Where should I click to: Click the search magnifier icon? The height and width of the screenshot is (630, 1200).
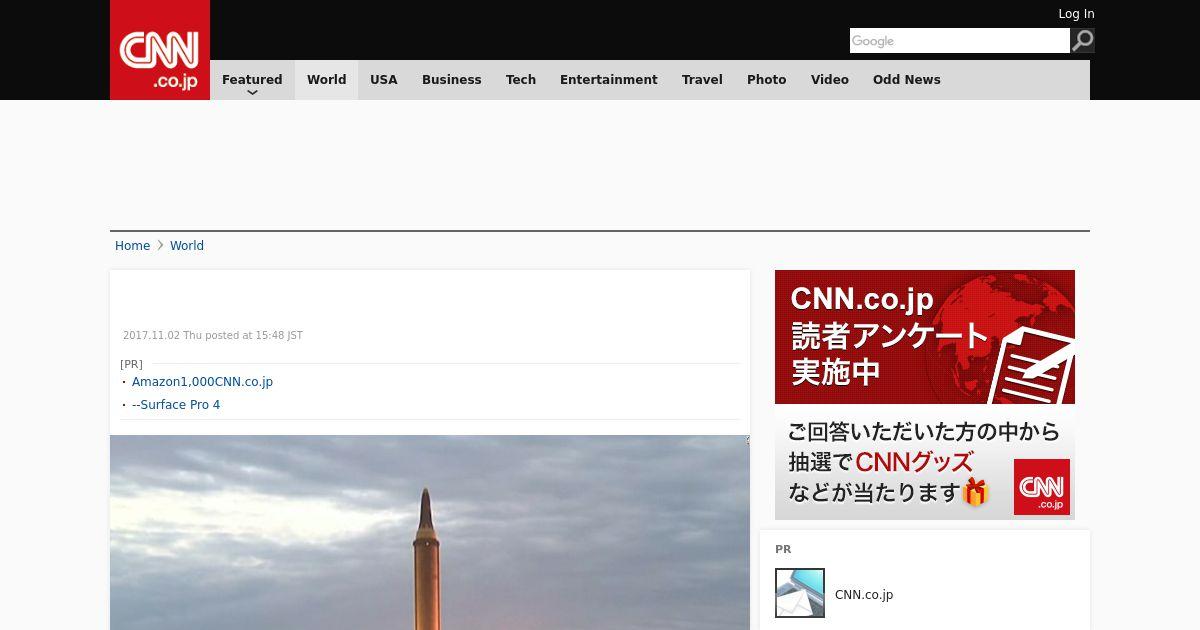pyautogui.click(x=1082, y=40)
